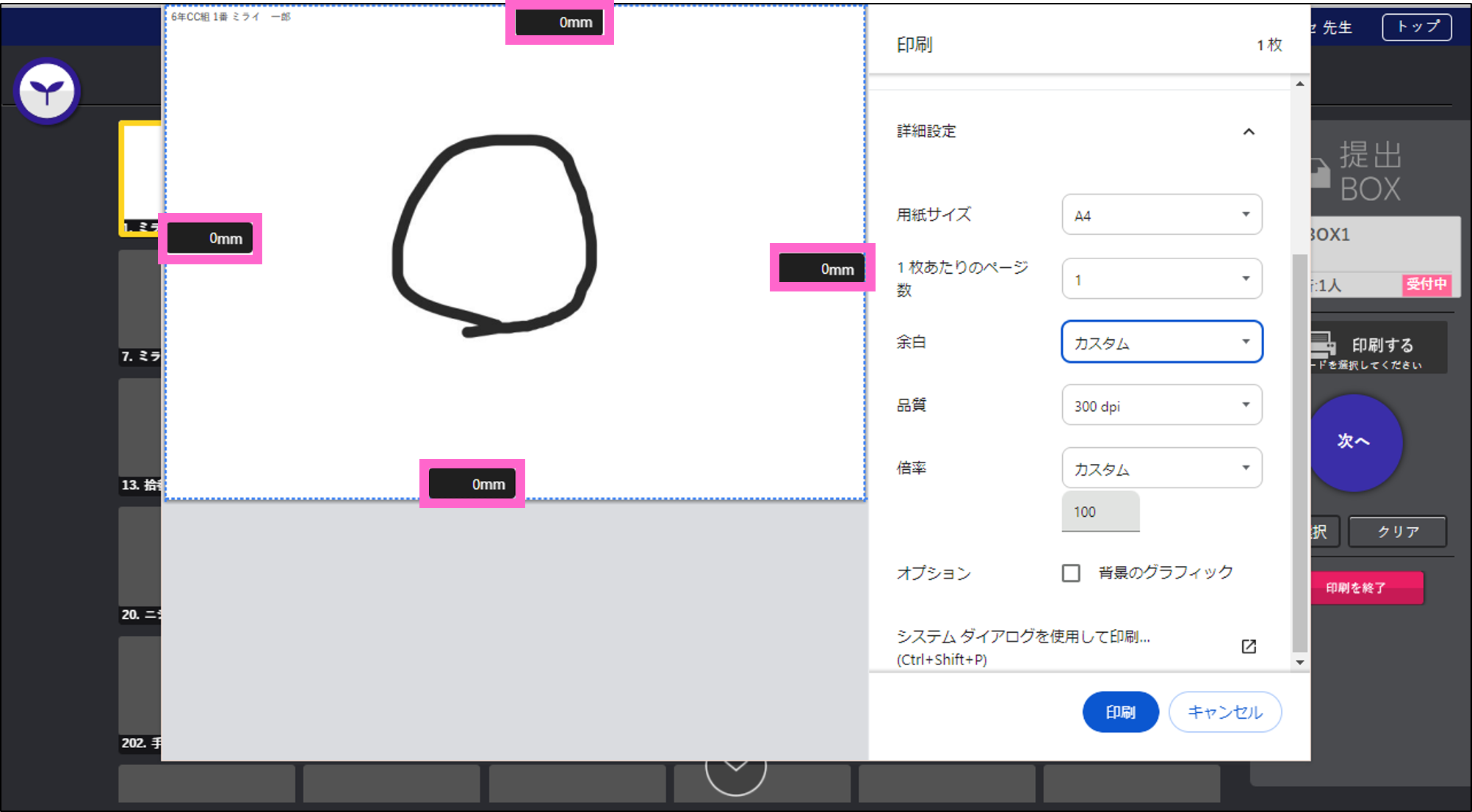Viewport: 1472px width, 812px height.
Task: Open the 1枚あたりのページ数 dropdown
Action: (1161, 278)
